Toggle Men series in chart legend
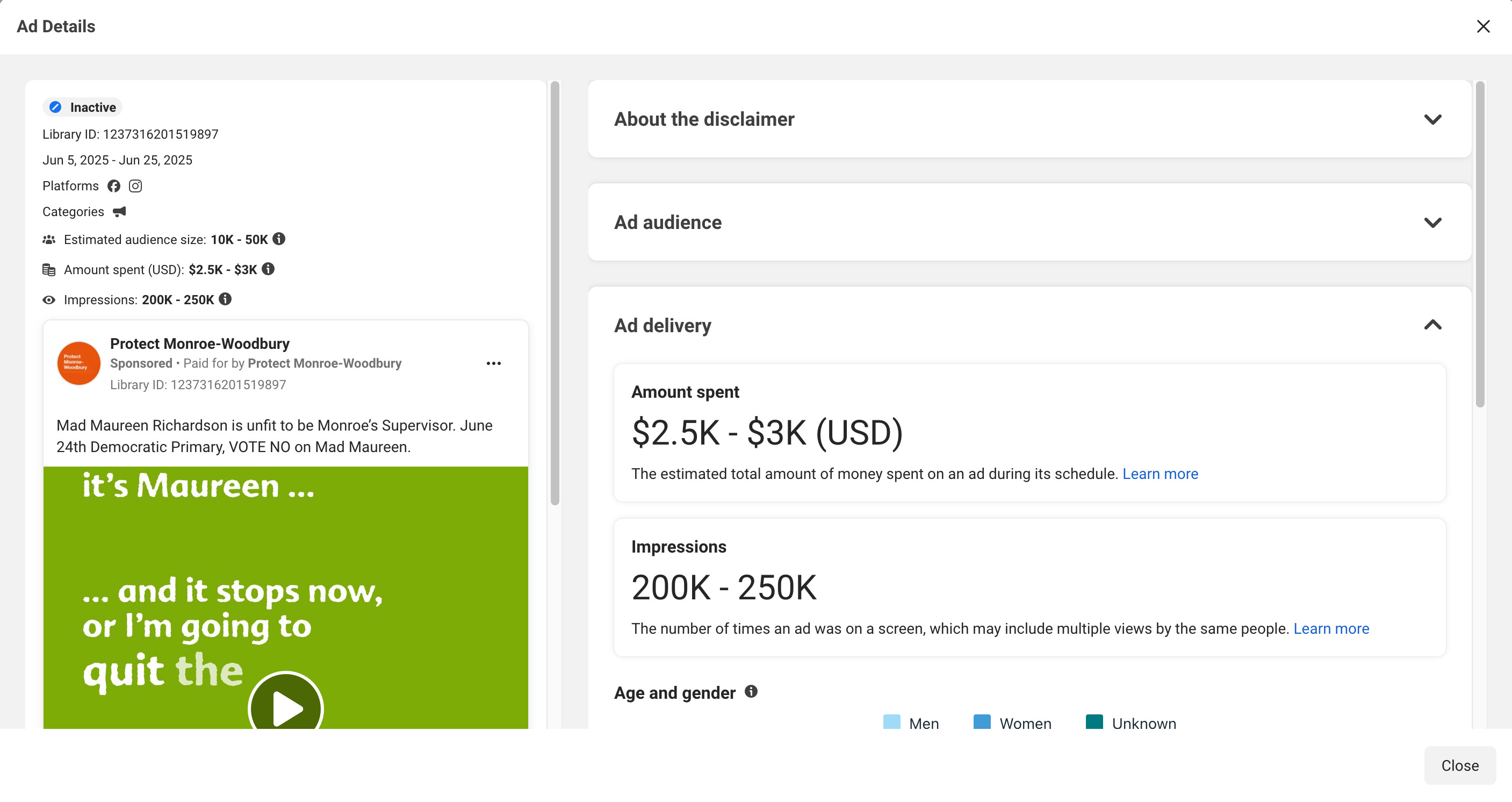Viewport: 1512px width, 802px height. pyautogui.click(x=911, y=723)
